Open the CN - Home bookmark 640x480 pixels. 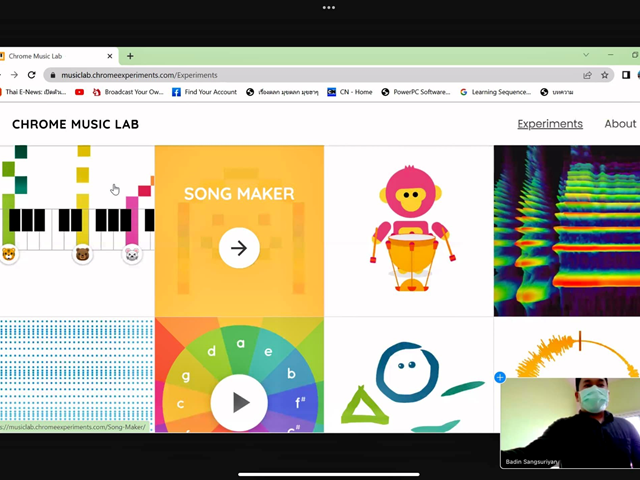click(x=350, y=92)
